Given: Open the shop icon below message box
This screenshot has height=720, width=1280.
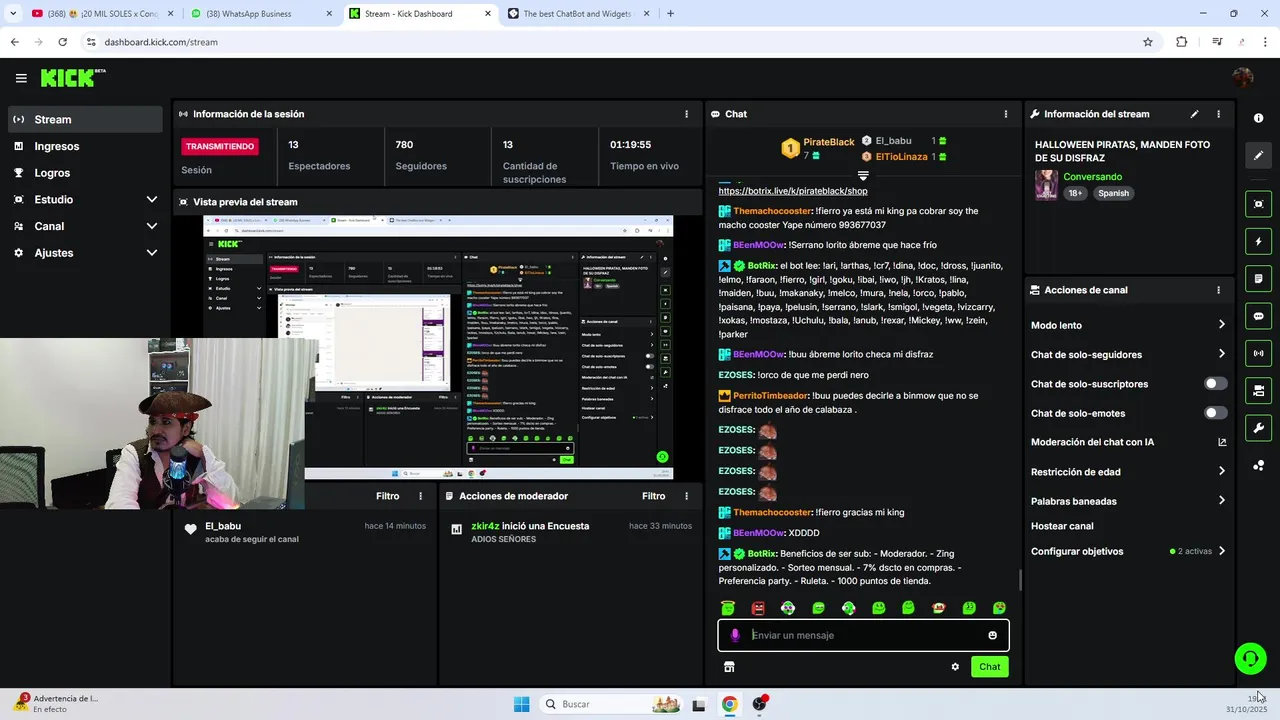Looking at the screenshot, I should (x=729, y=667).
